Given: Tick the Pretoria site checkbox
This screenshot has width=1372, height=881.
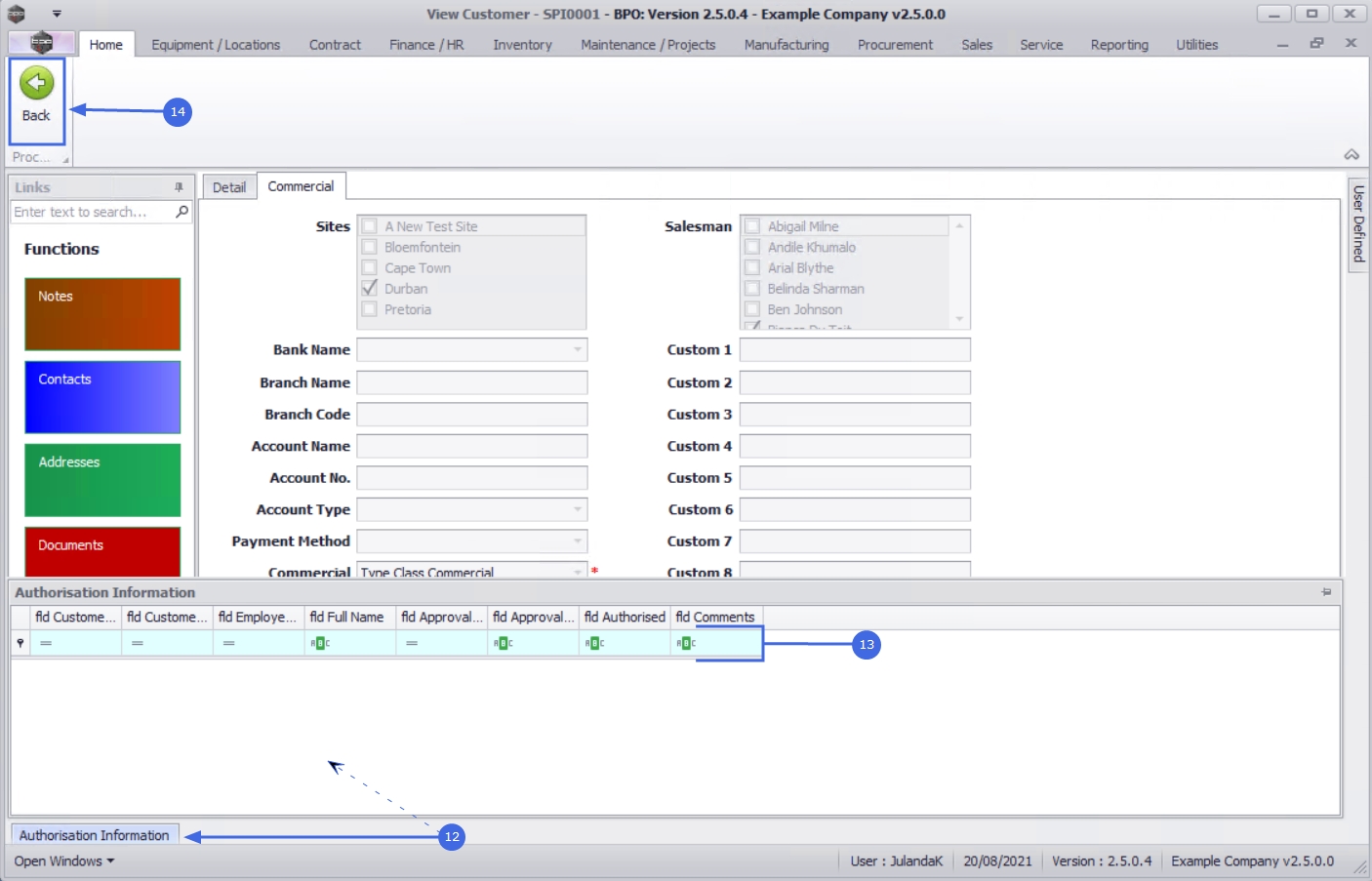Looking at the screenshot, I should 370,309.
